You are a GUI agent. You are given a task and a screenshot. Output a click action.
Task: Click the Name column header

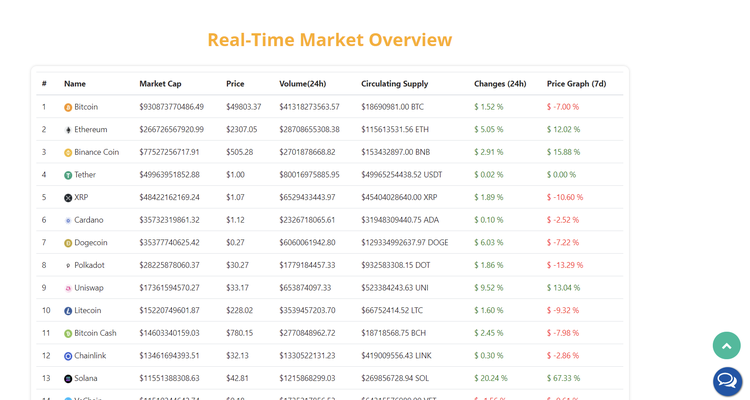coord(75,84)
